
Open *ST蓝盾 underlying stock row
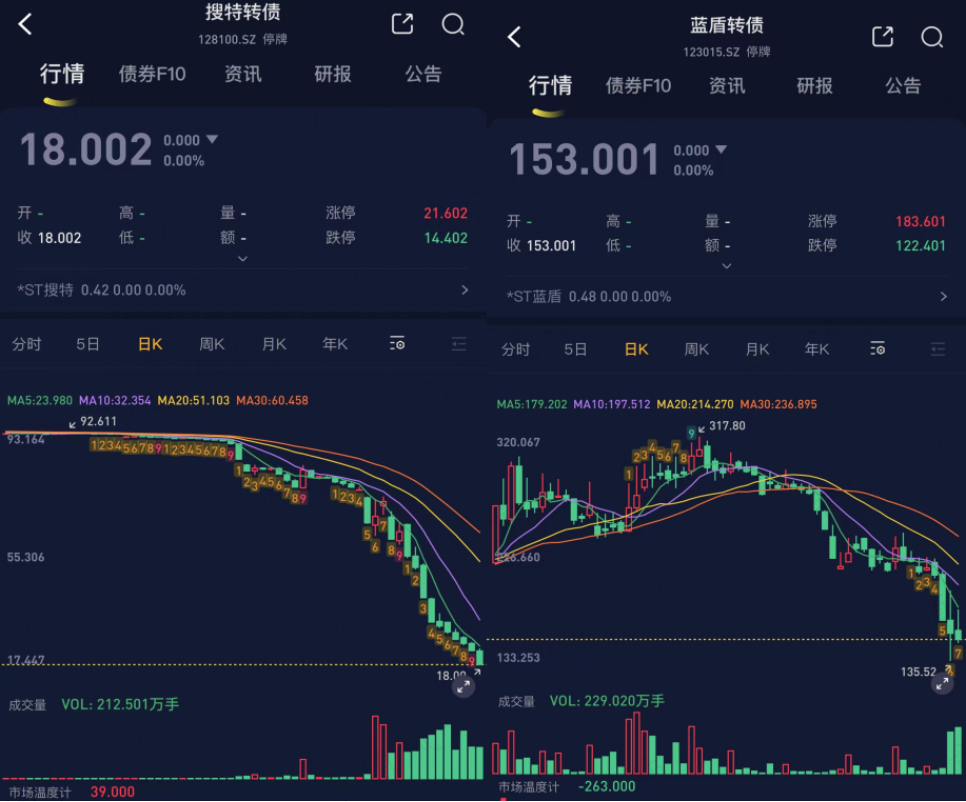(x=726, y=297)
